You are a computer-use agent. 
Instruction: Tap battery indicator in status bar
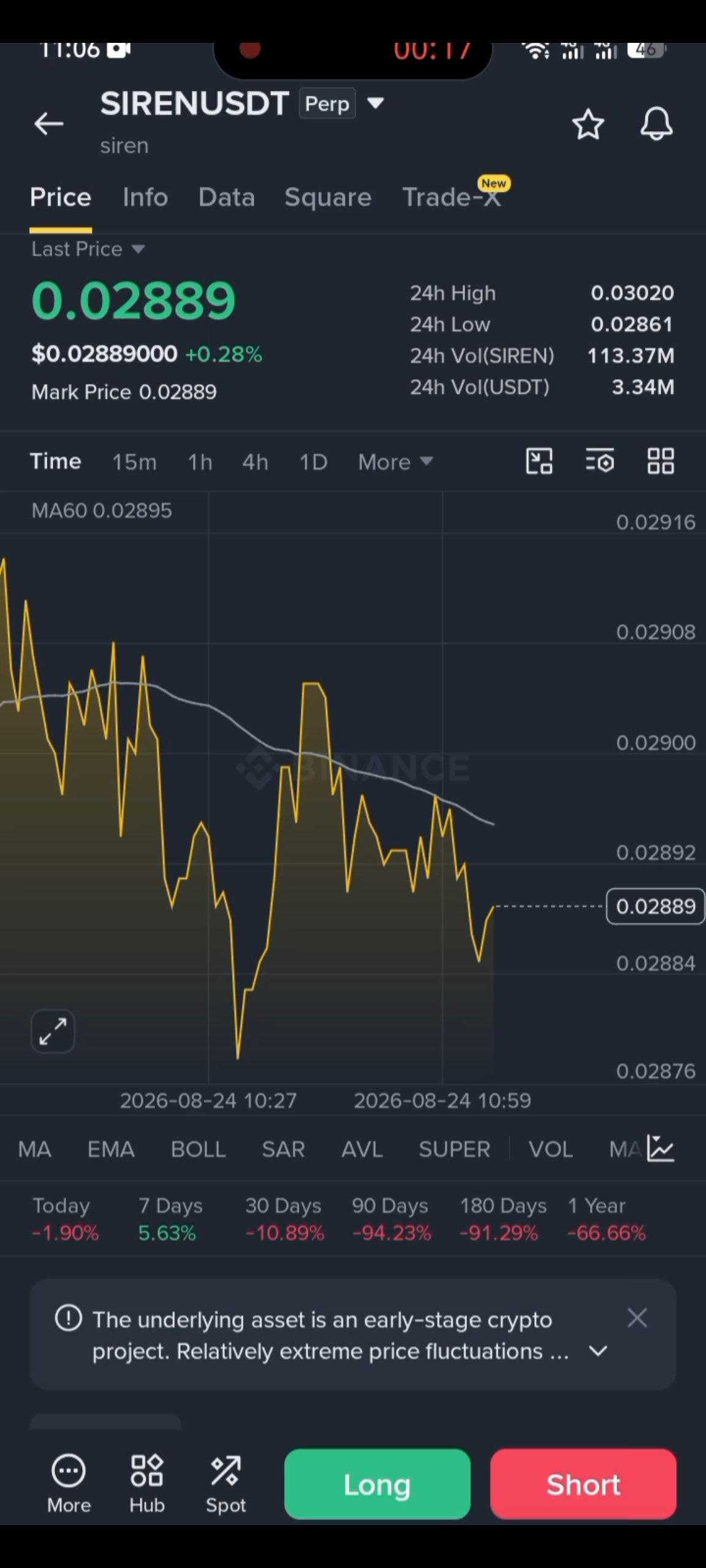click(x=646, y=50)
